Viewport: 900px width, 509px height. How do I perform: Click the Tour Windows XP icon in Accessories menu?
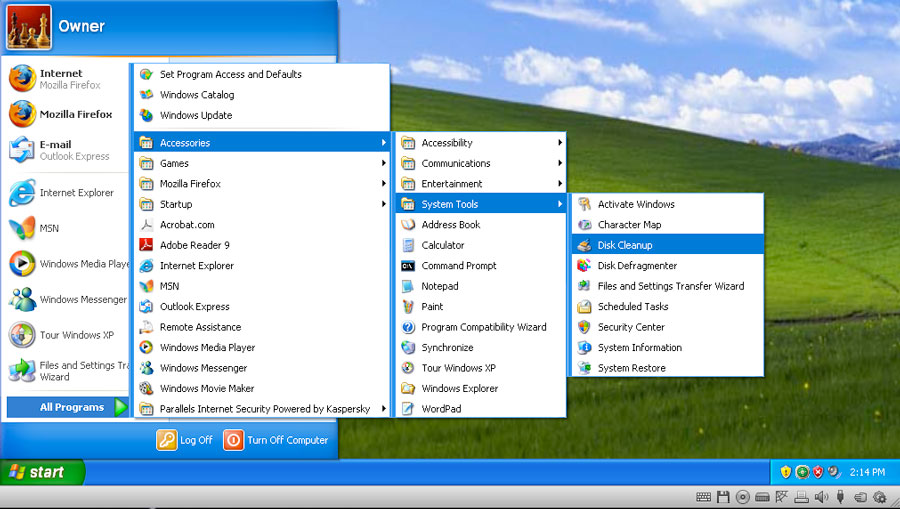pos(408,368)
